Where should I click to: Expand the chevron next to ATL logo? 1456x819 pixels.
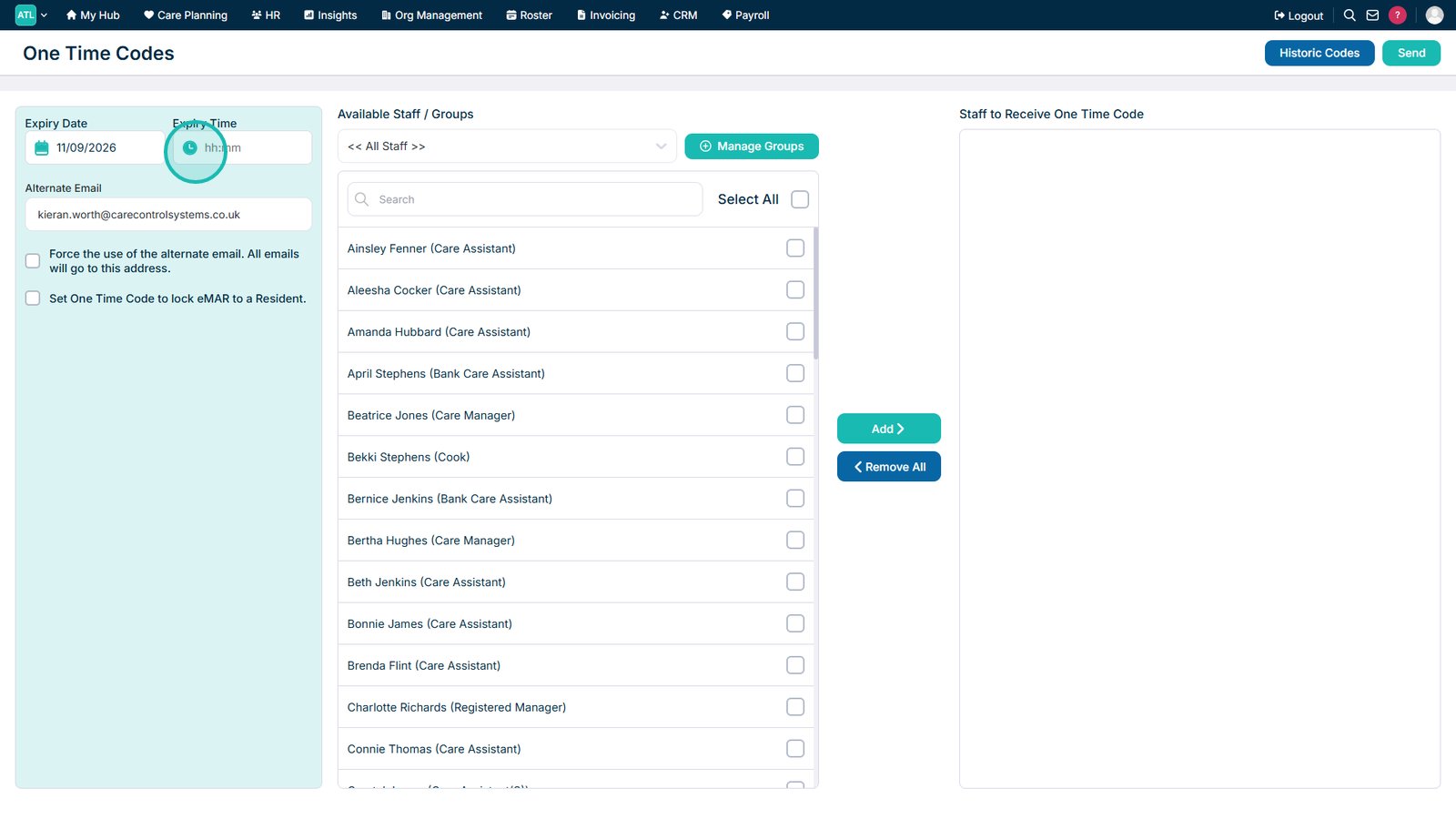tap(44, 15)
